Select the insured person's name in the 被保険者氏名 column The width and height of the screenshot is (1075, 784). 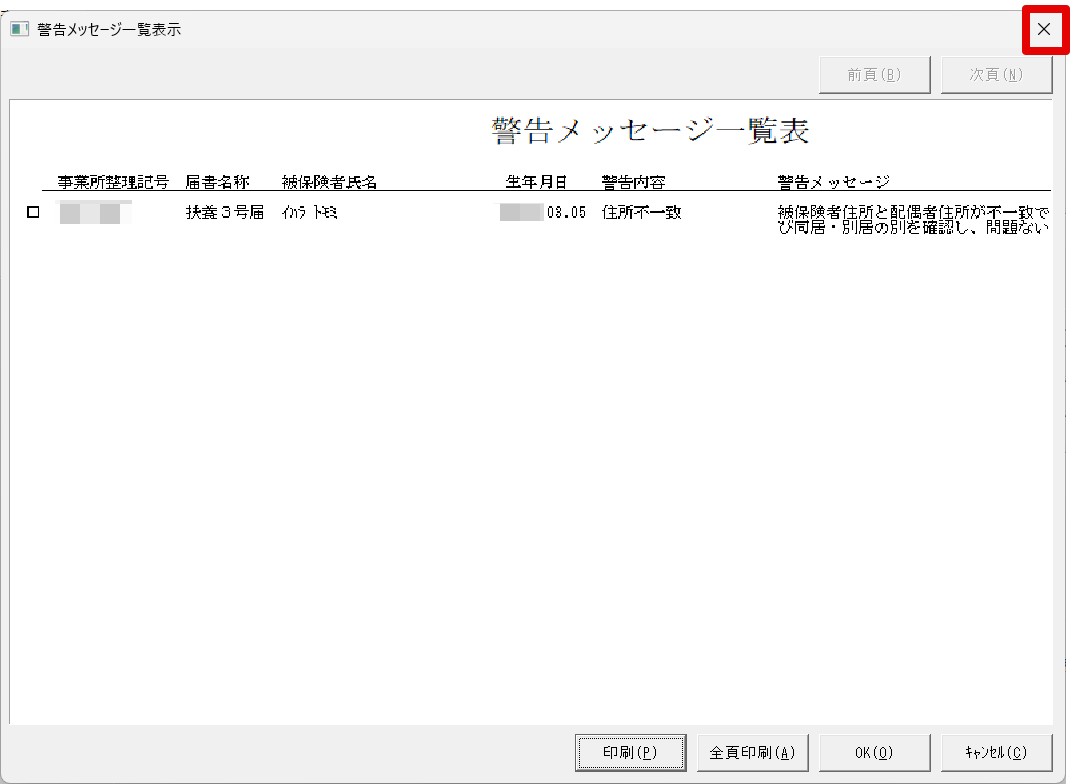tap(309, 212)
